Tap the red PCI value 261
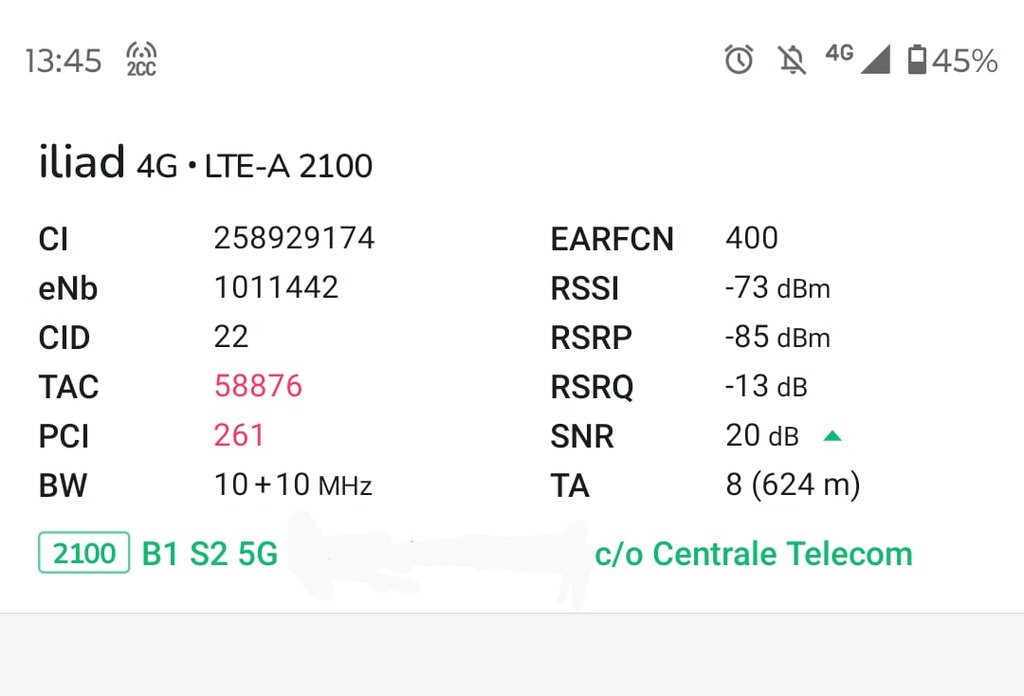1024x696 pixels. point(239,435)
